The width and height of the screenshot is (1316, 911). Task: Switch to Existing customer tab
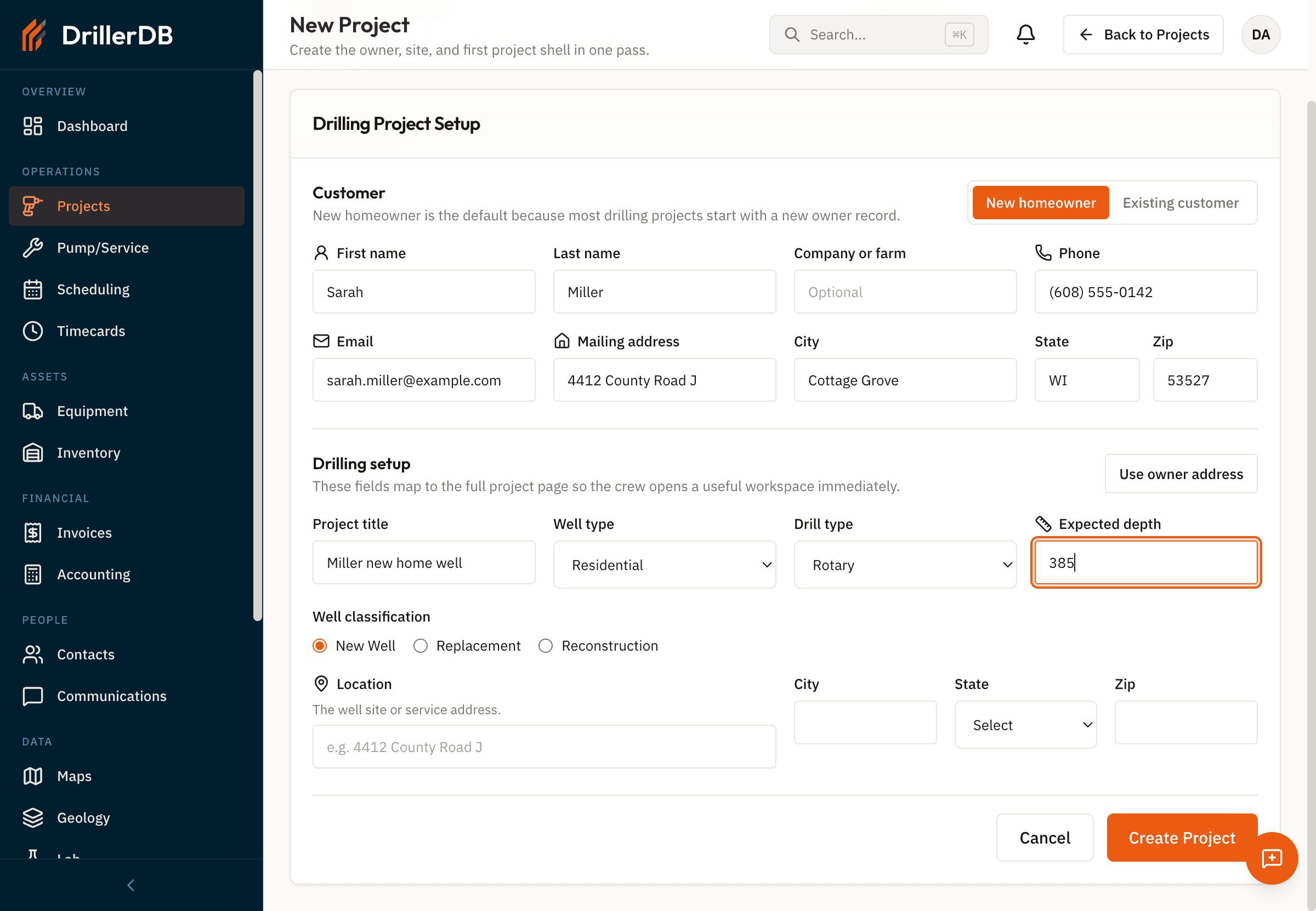1180,203
